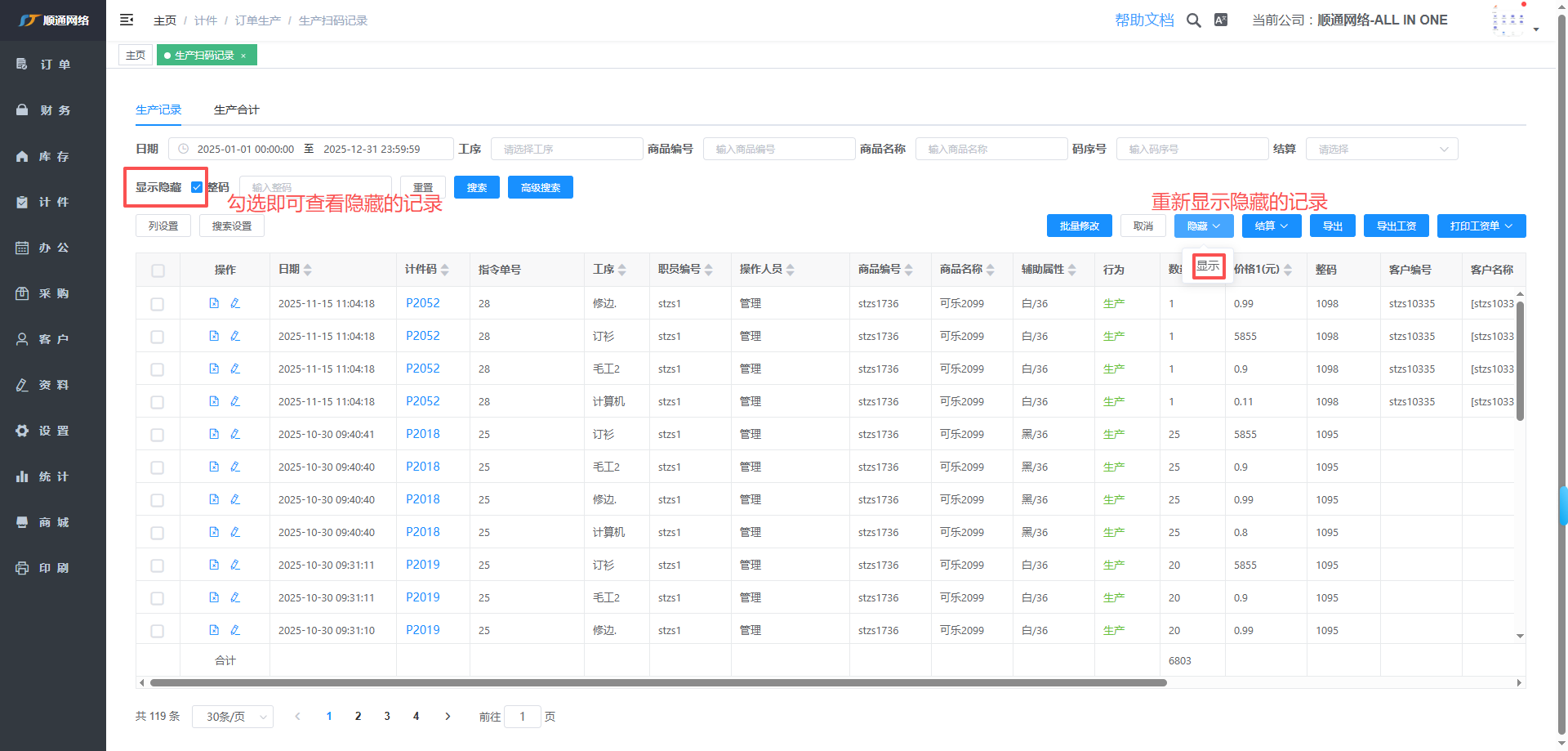Click the sidebar collapse hamburger icon

[x=127, y=20]
